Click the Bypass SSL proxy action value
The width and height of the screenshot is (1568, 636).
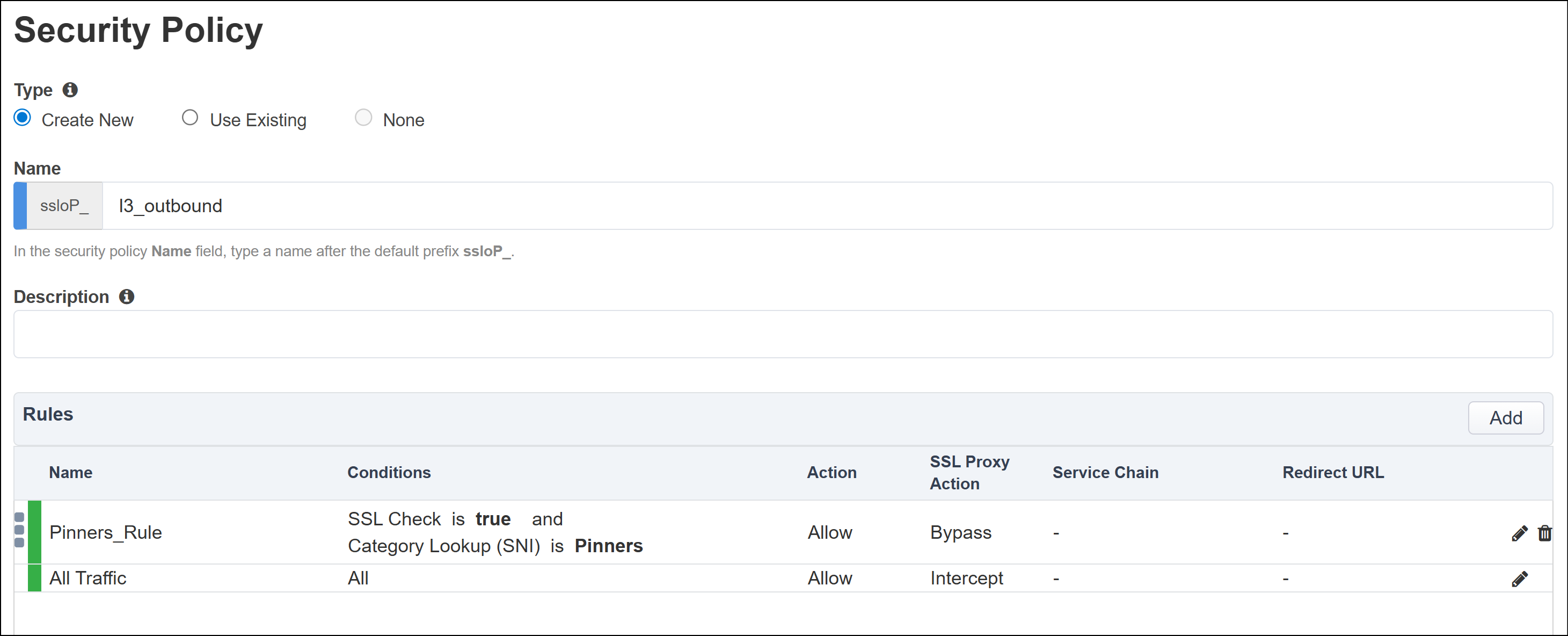click(960, 532)
